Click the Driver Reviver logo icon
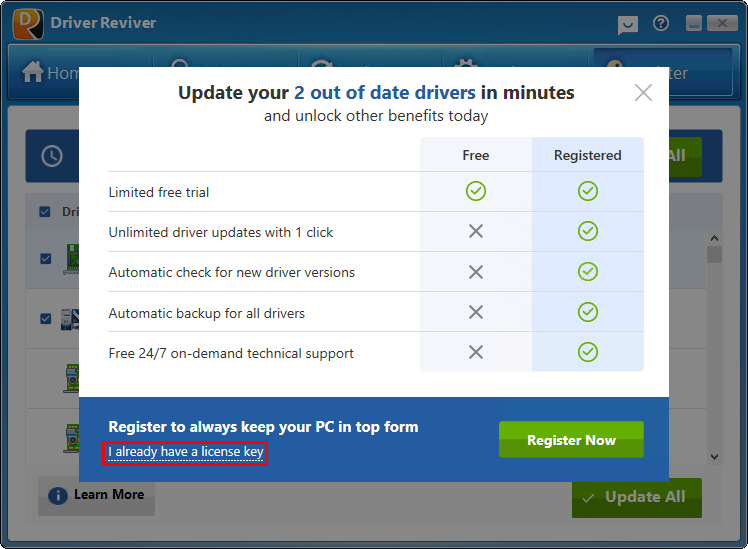Screen dimensions: 748x549 (27, 23)
